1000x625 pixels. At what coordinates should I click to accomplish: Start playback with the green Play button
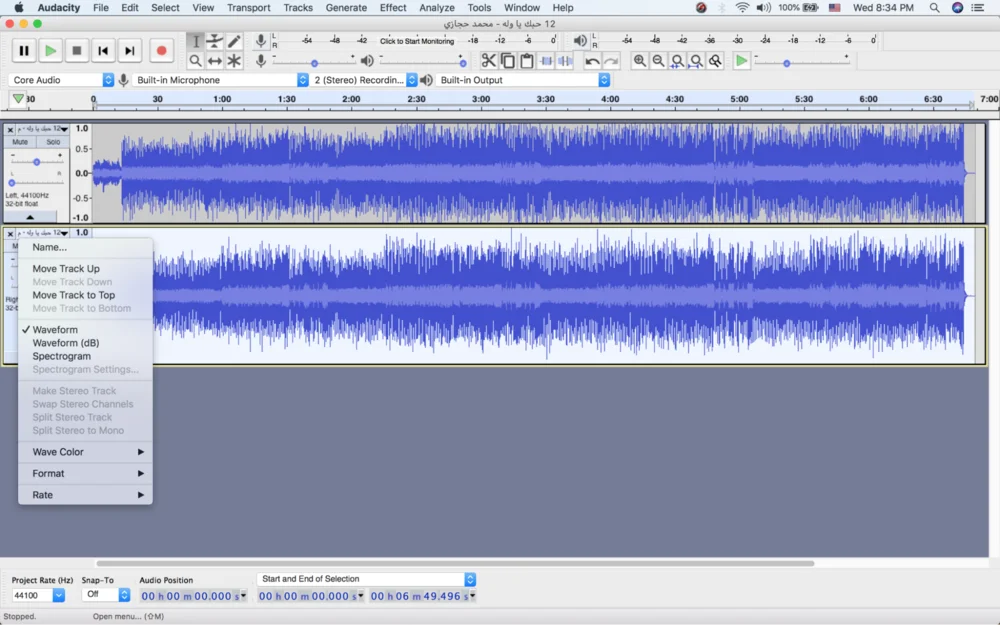tap(50, 51)
